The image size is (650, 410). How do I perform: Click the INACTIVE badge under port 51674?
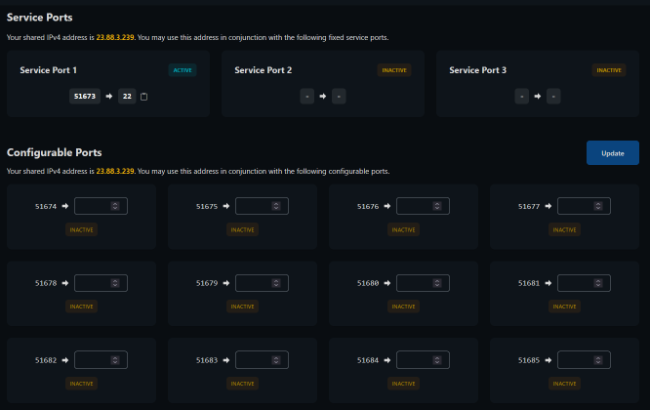click(82, 229)
